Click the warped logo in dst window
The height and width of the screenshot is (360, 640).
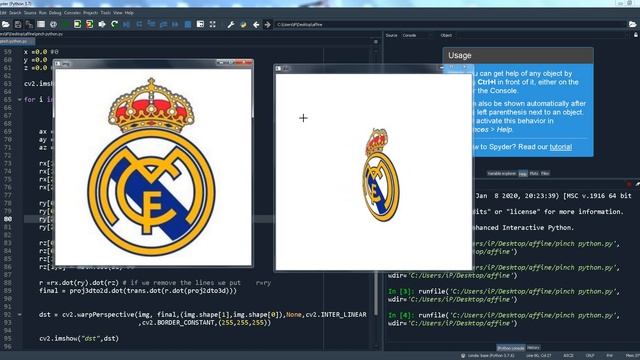click(x=380, y=175)
